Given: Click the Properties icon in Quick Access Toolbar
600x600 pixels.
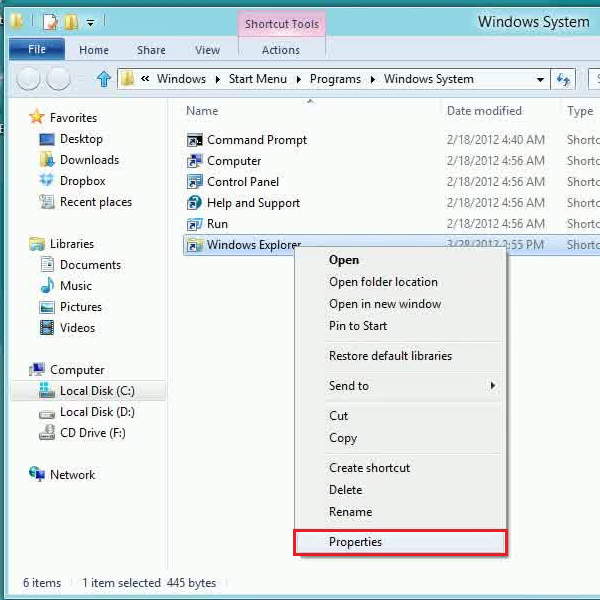Looking at the screenshot, I should click(50, 22).
